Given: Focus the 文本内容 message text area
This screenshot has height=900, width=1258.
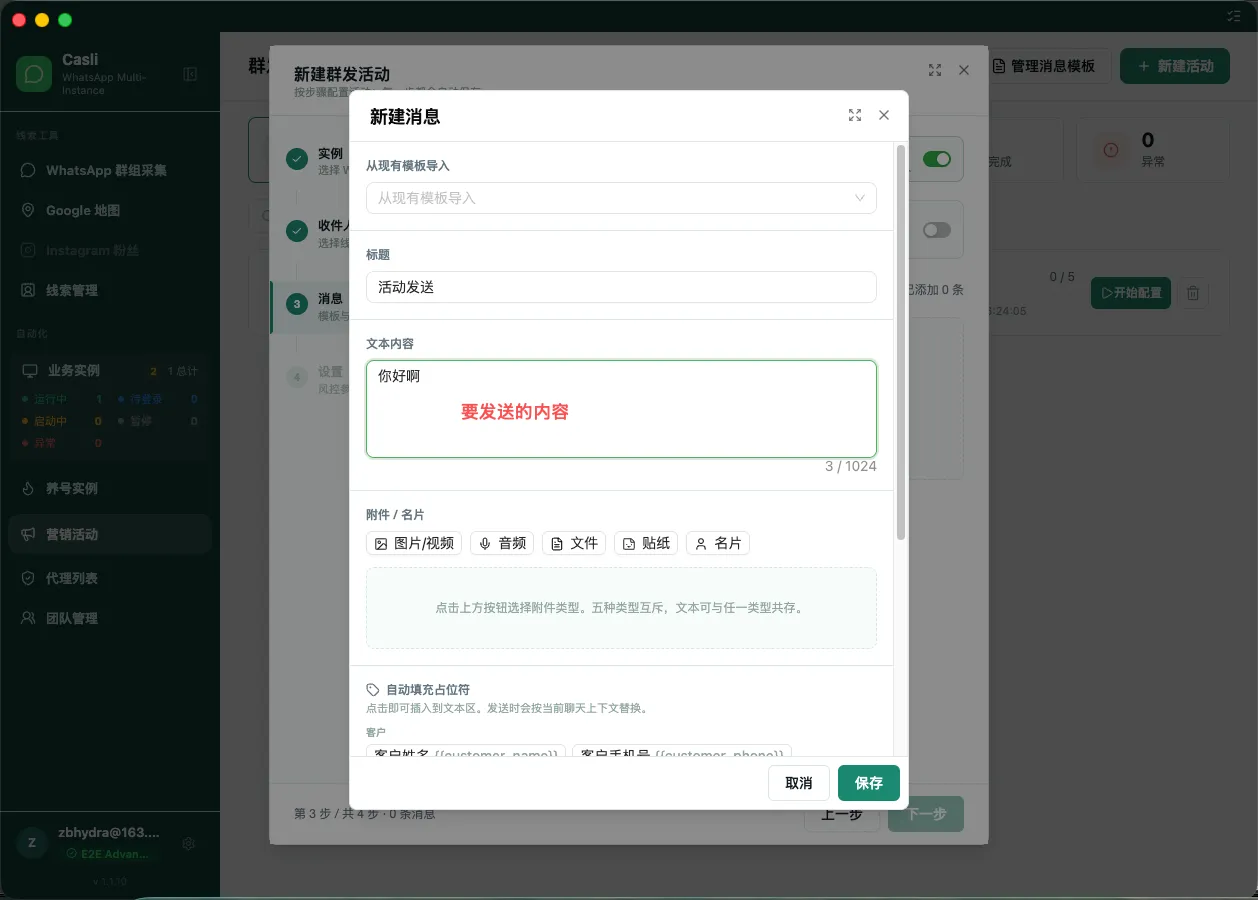Looking at the screenshot, I should tap(621, 409).
